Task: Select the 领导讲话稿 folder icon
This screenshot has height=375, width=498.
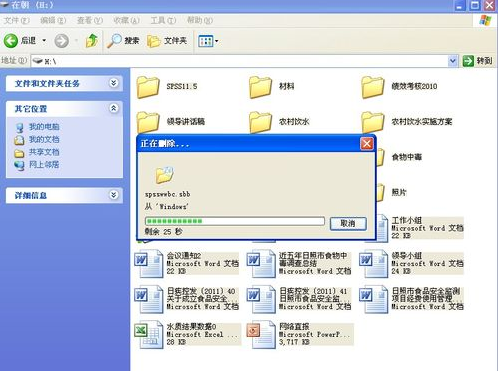Action: coord(148,122)
